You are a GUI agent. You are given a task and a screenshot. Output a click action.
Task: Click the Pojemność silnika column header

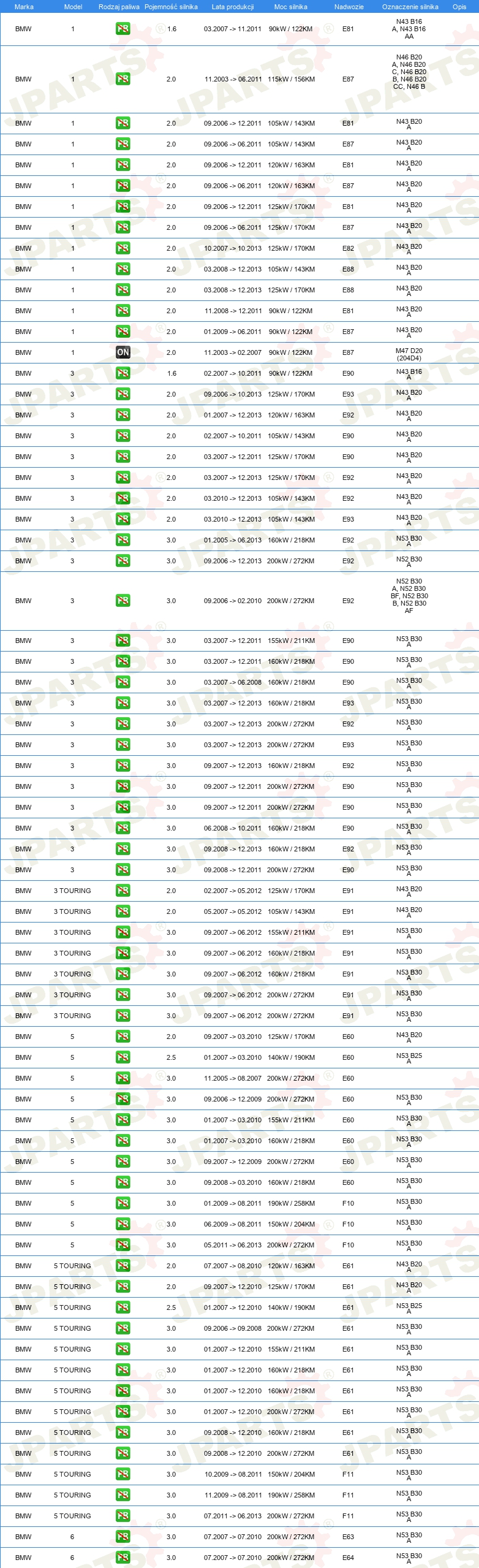[x=171, y=7]
